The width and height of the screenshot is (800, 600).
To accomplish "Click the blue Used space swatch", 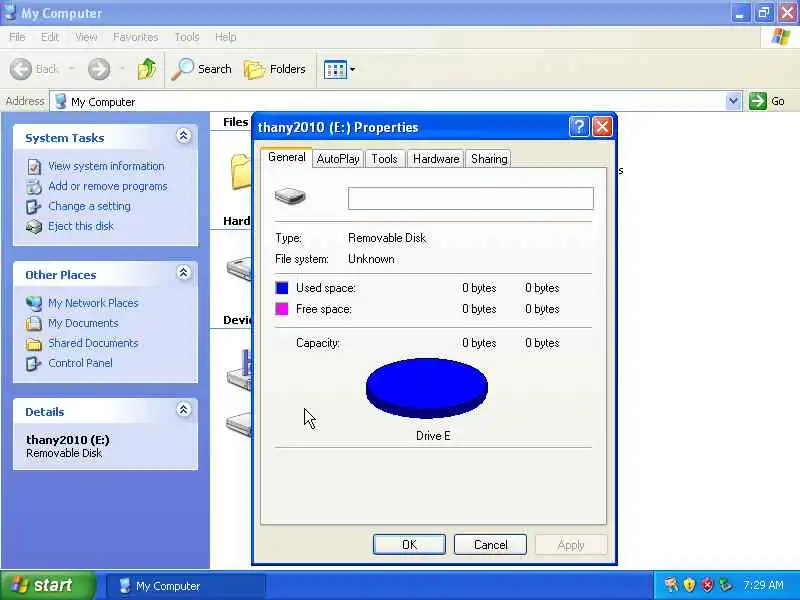I will point(282,288).
